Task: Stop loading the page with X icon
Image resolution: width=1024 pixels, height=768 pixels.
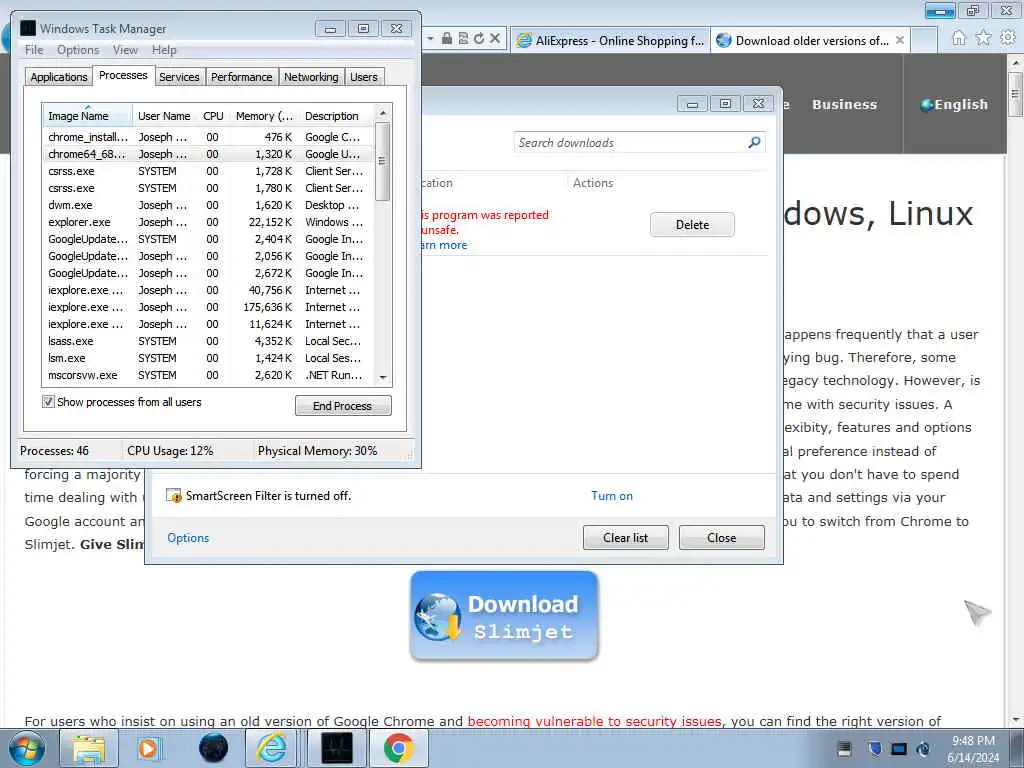Action: click(495, 39)
